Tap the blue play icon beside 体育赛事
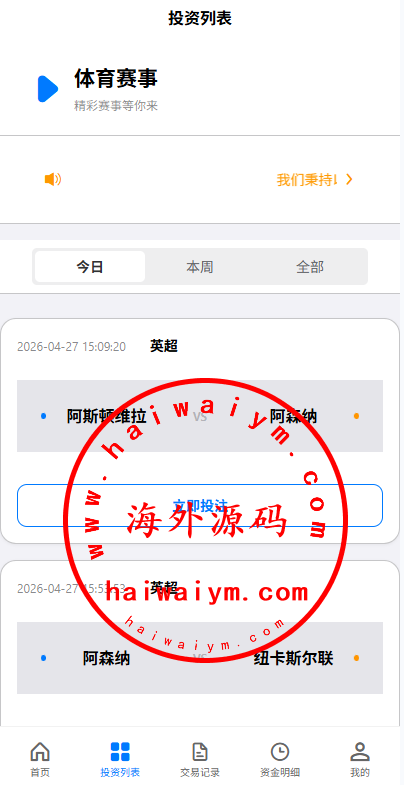This screenshot has width=404, height=785. click(x=48, y=89)
